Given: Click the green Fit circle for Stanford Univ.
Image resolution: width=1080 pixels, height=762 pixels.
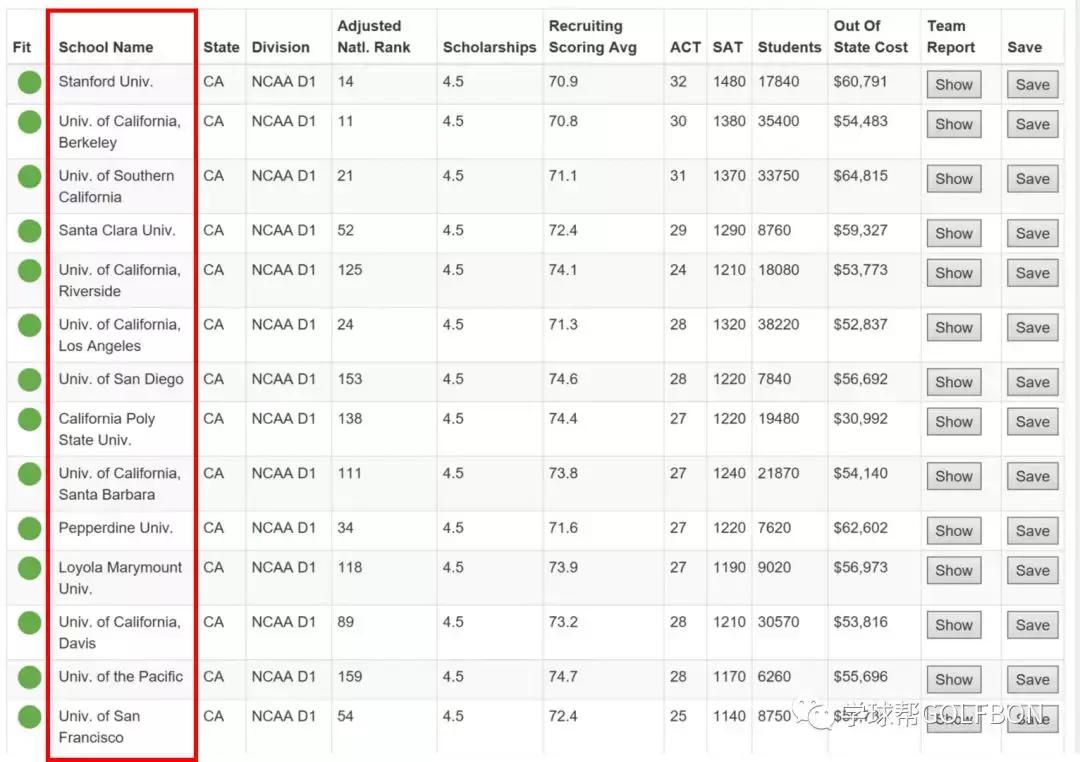Looking at the screenshot, I should click(x=29, y=82).
